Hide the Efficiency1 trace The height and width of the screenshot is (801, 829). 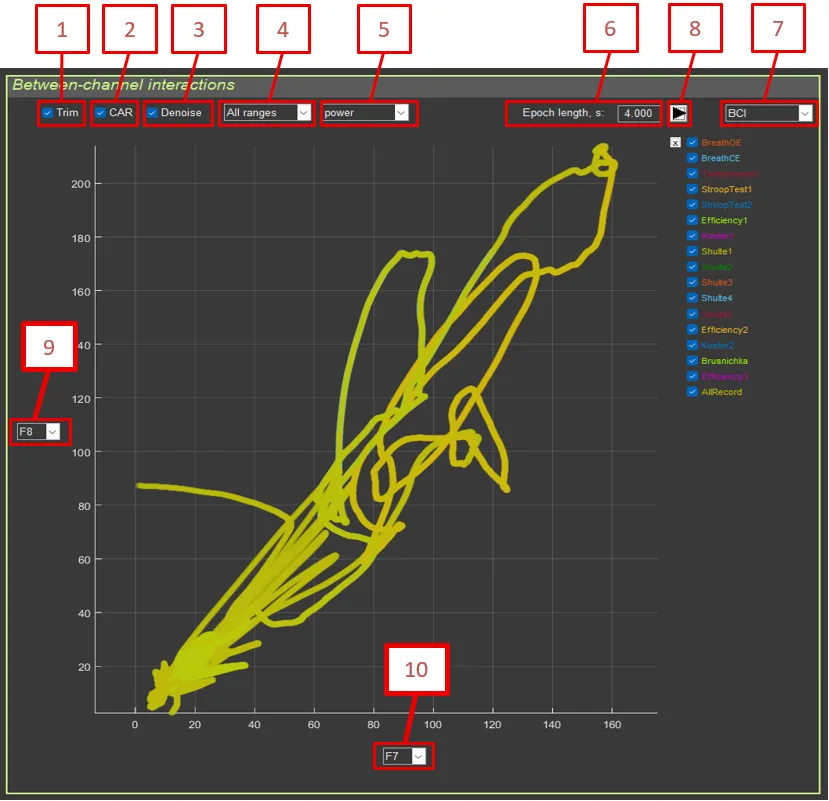pos(692,220)
